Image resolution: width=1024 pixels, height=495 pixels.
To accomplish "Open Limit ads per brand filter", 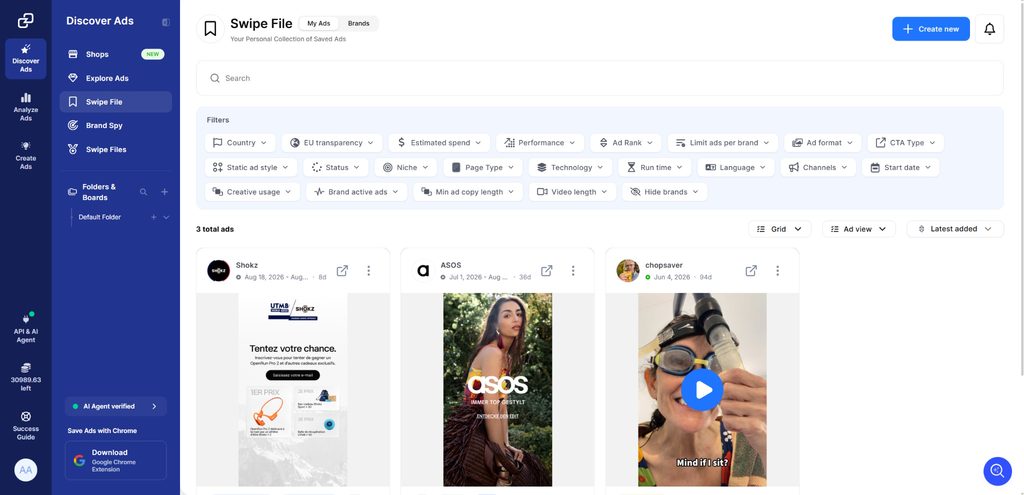I will tap(723, 142).
